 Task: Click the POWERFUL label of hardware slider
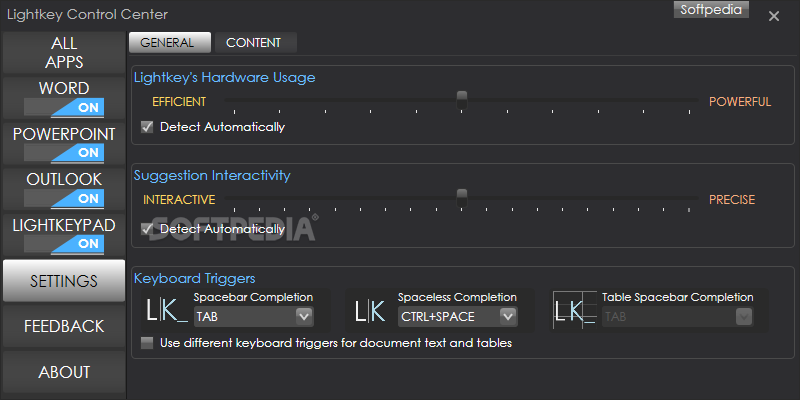coord(740,102)
